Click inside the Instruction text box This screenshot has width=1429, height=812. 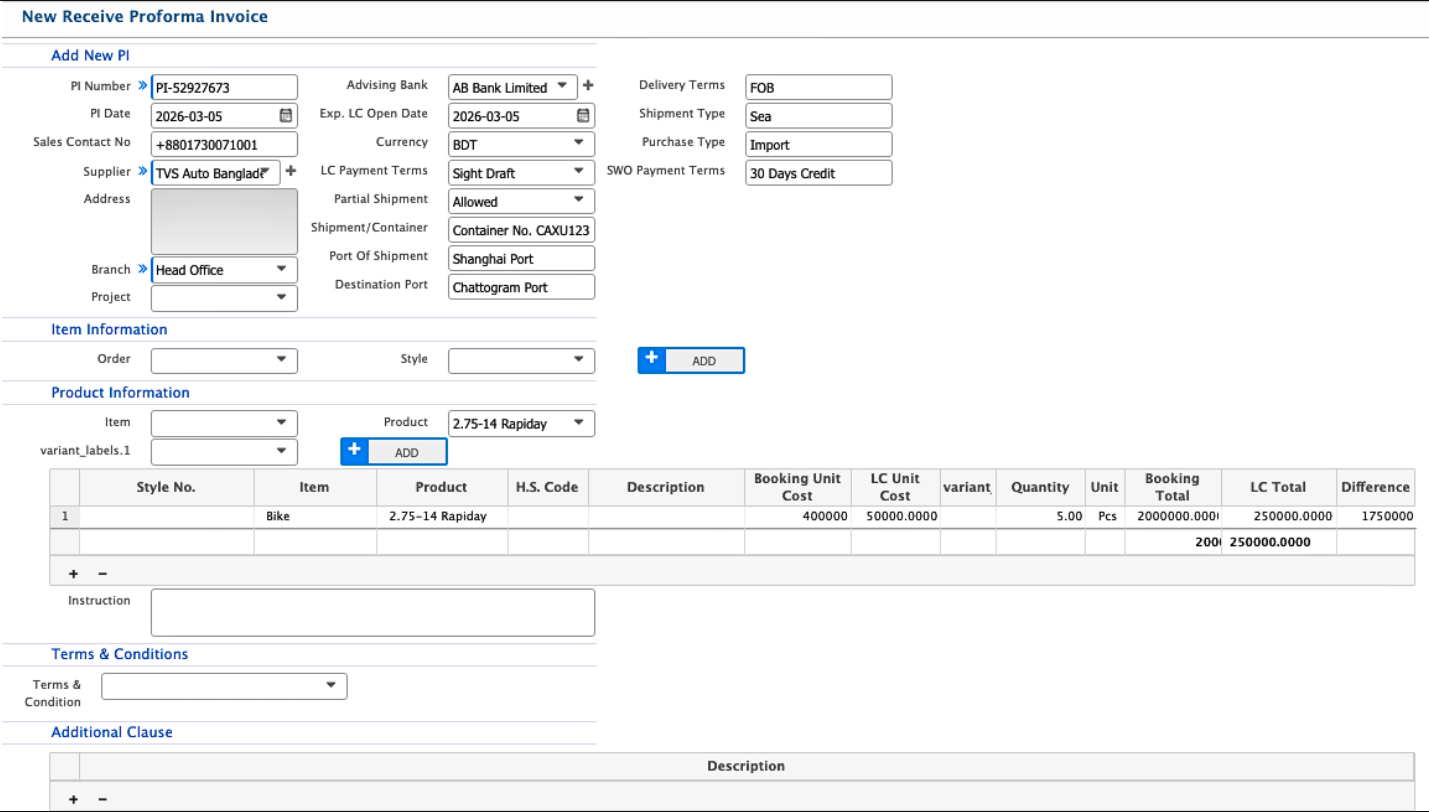click(372, 611)
